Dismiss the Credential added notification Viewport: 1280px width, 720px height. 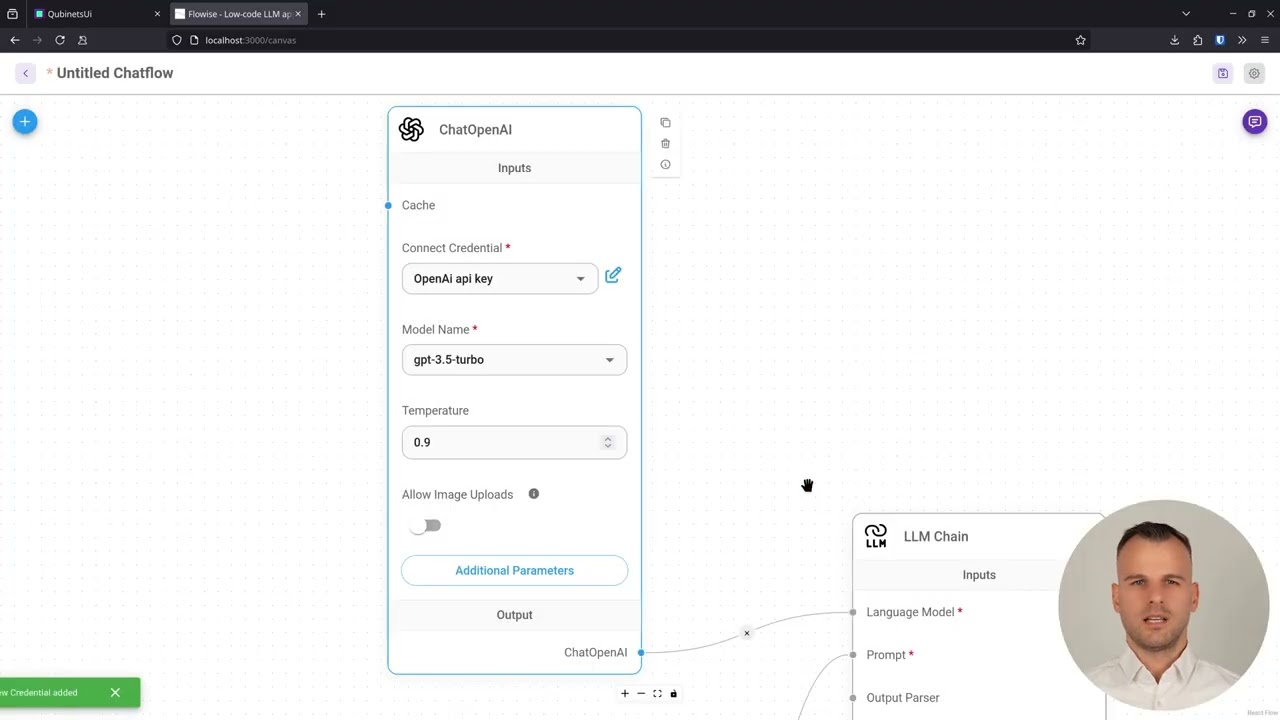115,692
